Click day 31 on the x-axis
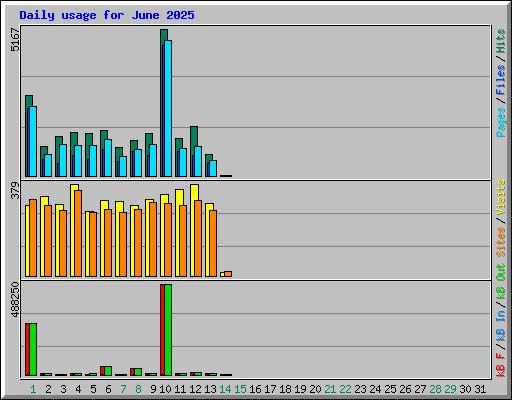 click(480, 389)
